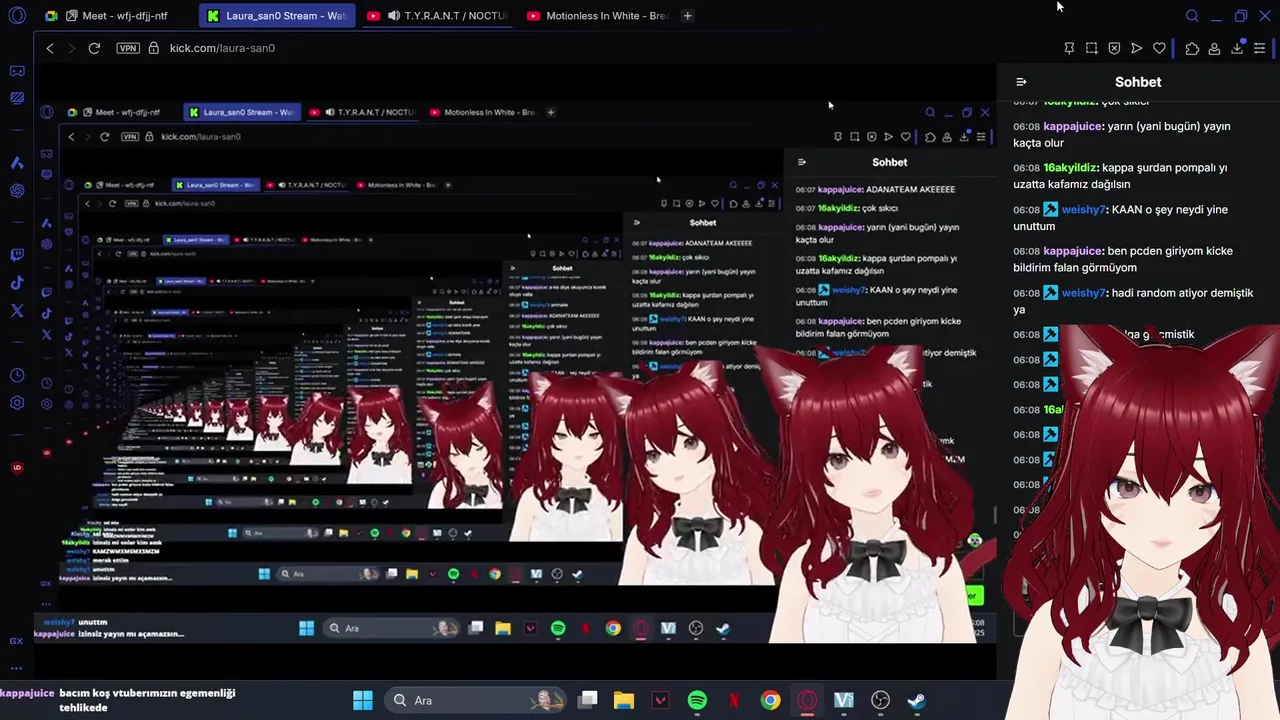Open ChatGPT panel in the sidebar
Viewport: 1280px width, 720px height.
[x=17, y=190]
